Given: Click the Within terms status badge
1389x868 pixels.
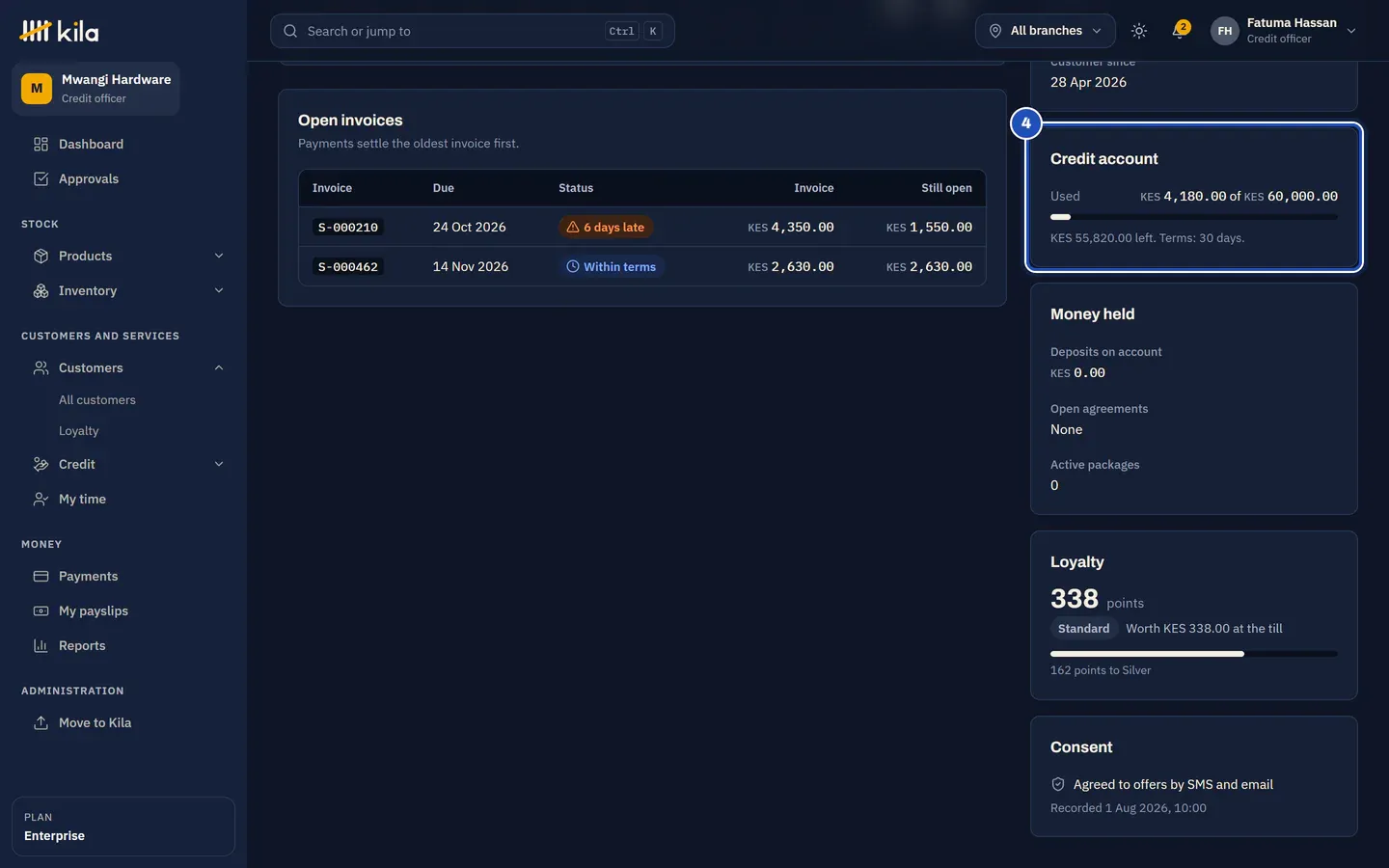Looking at the screenshot, I should [x=612, y=267].
